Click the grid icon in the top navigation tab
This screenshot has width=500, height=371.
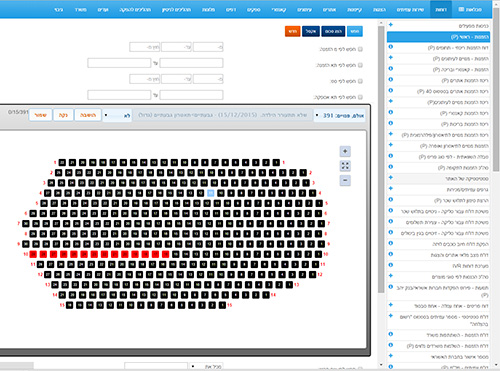[x=461, y=9]
